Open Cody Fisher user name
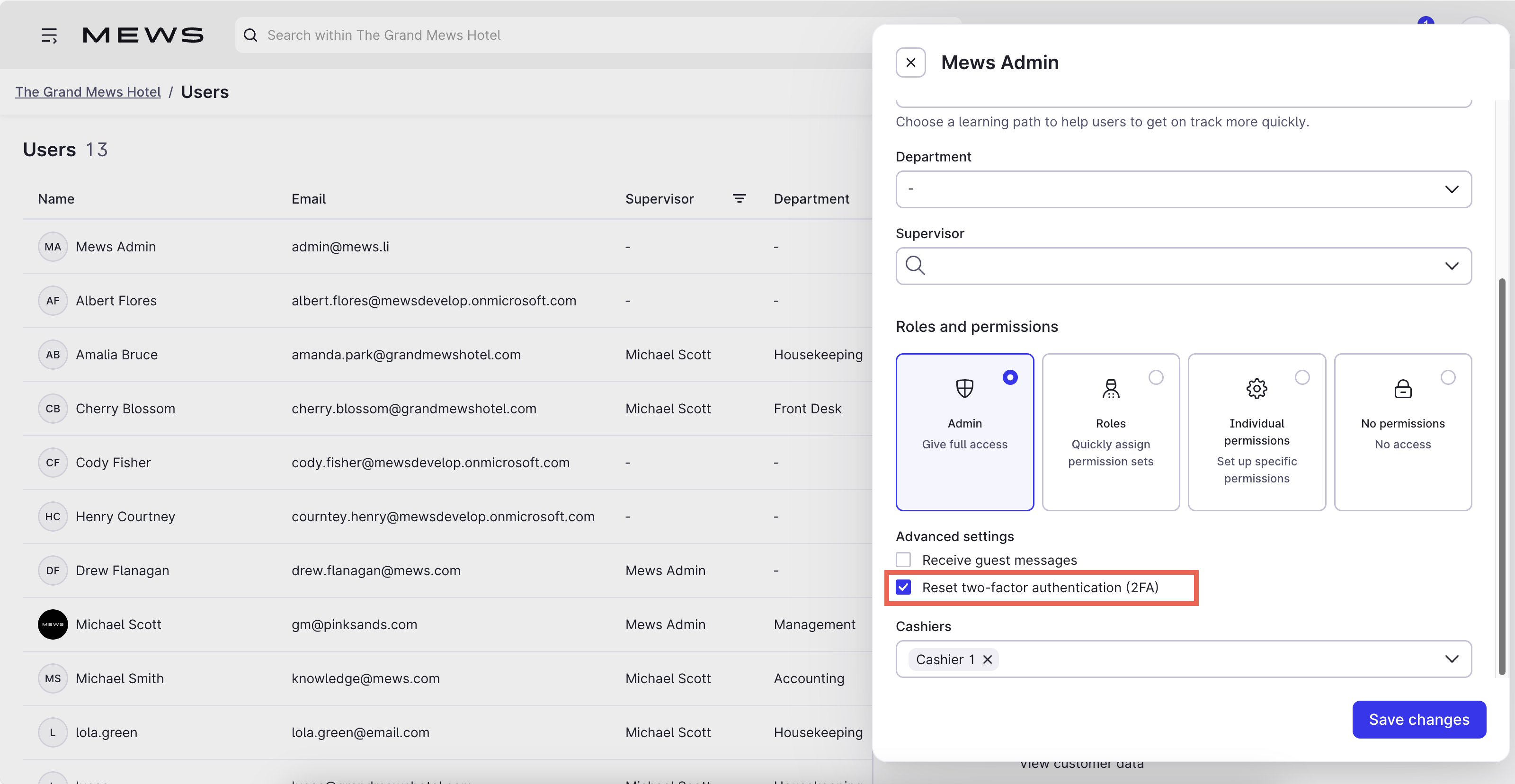1515x784 pixels. [x=113, y=462]
